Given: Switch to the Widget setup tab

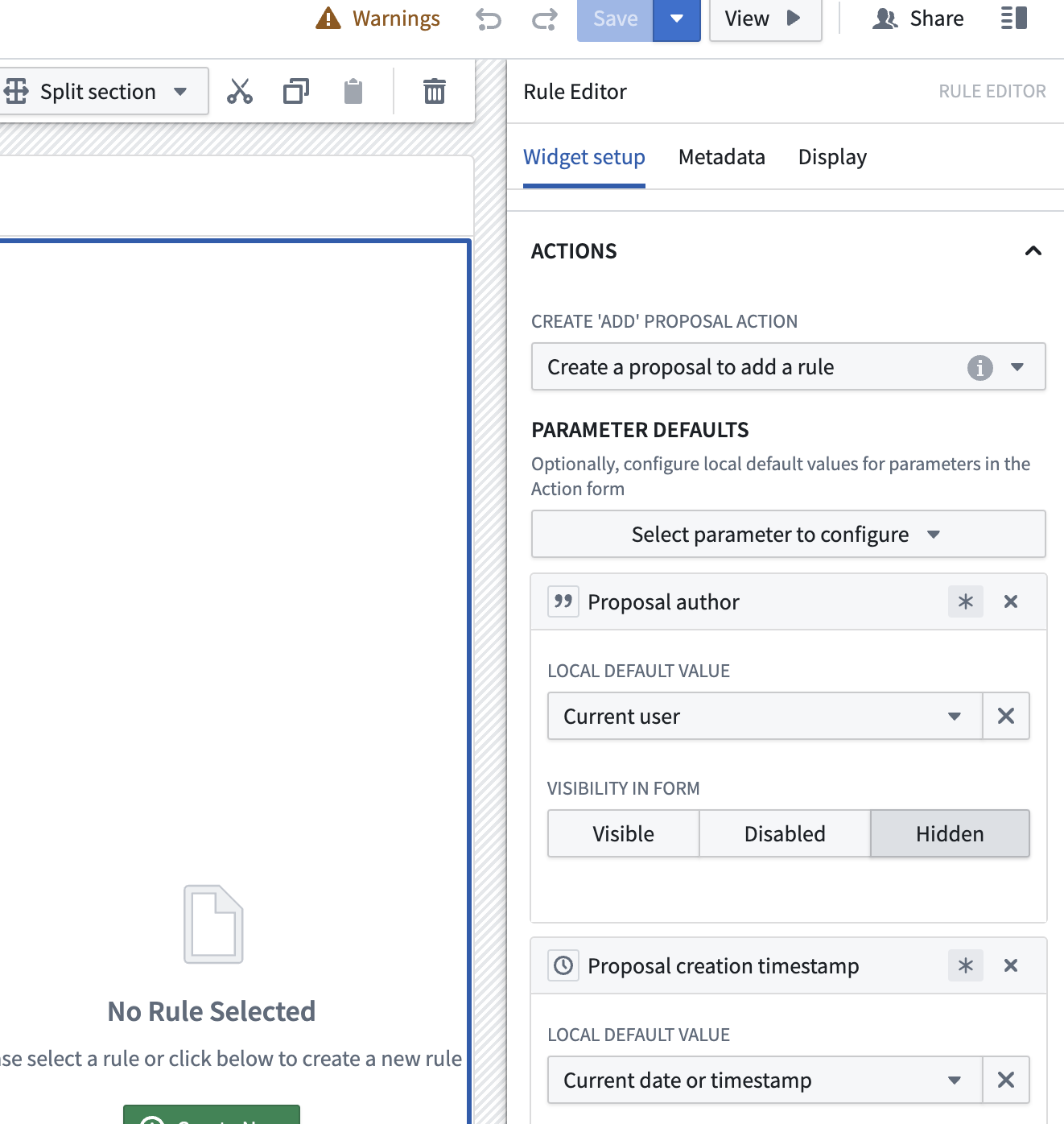Looking at the screenshot, I should click(584, 157).
